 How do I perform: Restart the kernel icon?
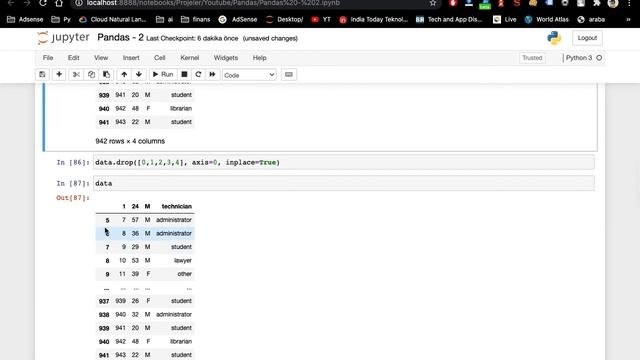coord(198,75)
